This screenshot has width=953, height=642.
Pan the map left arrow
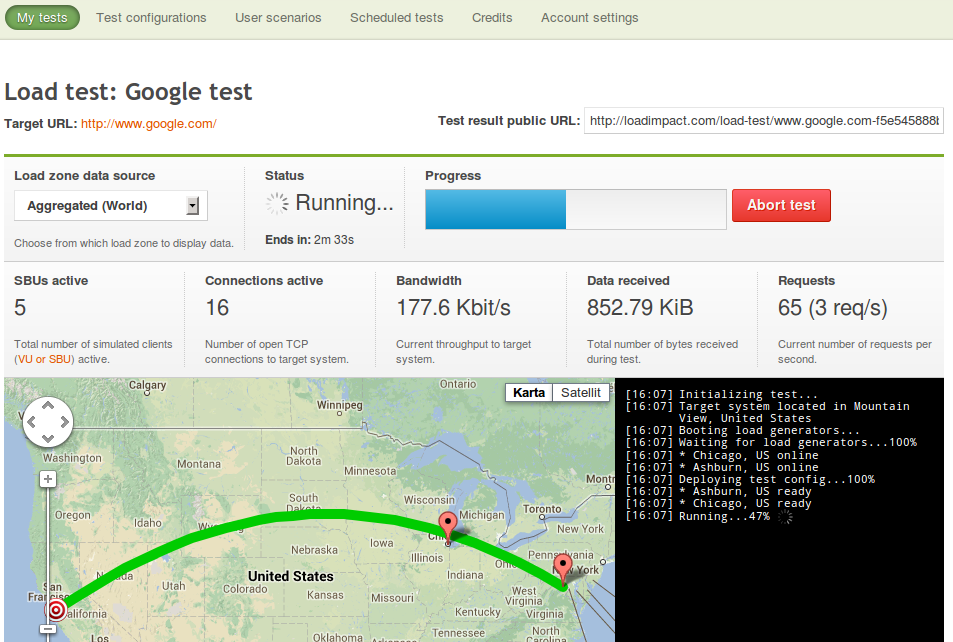click(x=31, y=422)
